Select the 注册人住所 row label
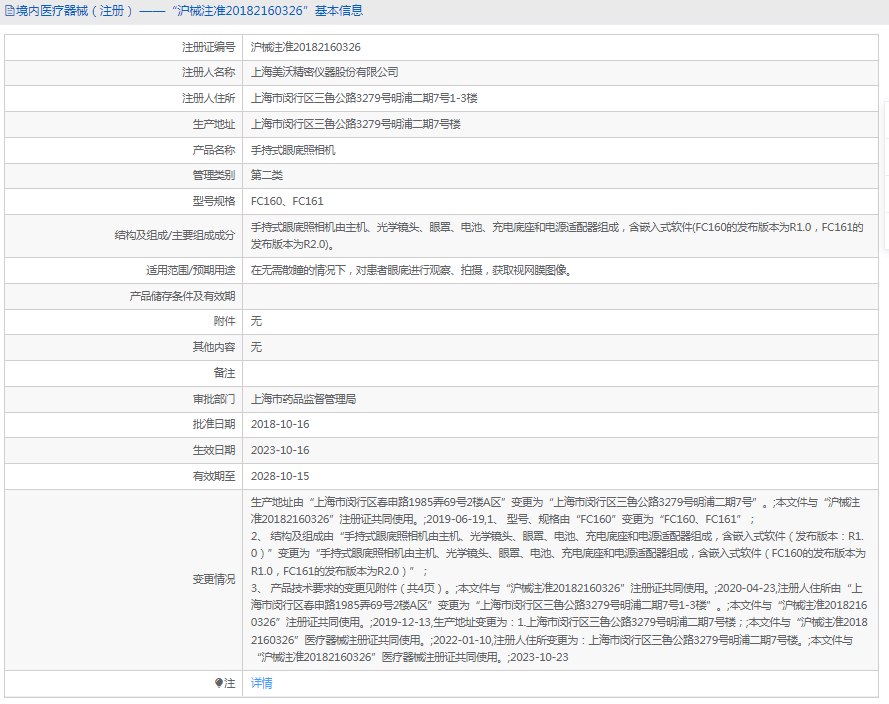889x704 pixels. [x=208, y=98]
